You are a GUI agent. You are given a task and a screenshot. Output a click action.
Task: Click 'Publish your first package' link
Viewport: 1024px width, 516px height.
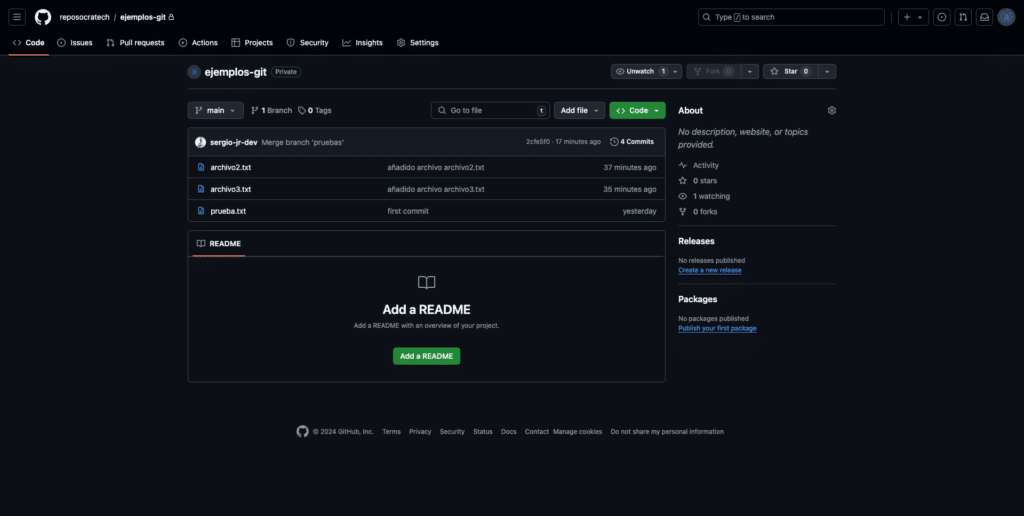(x=717, y=329)
